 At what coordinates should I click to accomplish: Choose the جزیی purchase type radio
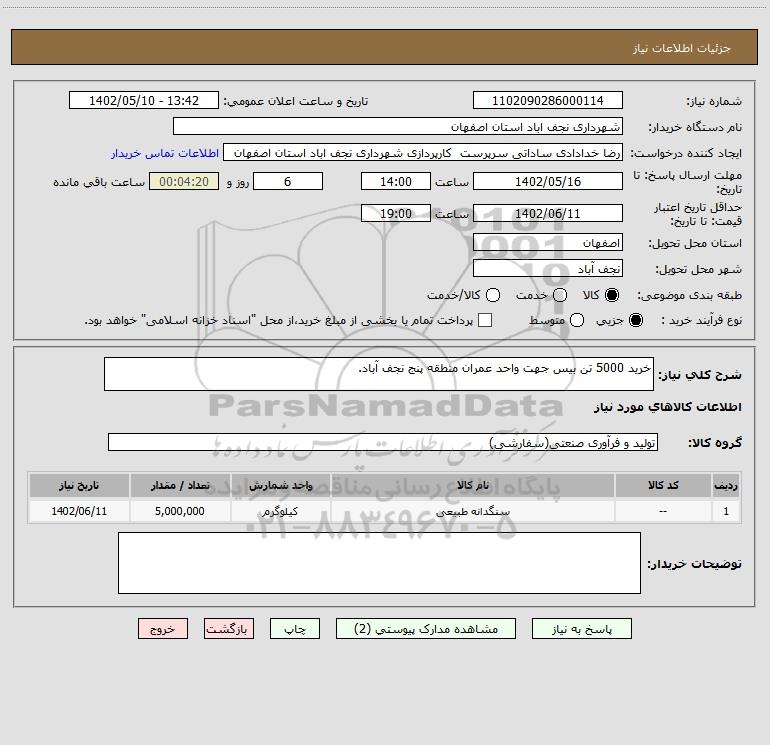636,320
